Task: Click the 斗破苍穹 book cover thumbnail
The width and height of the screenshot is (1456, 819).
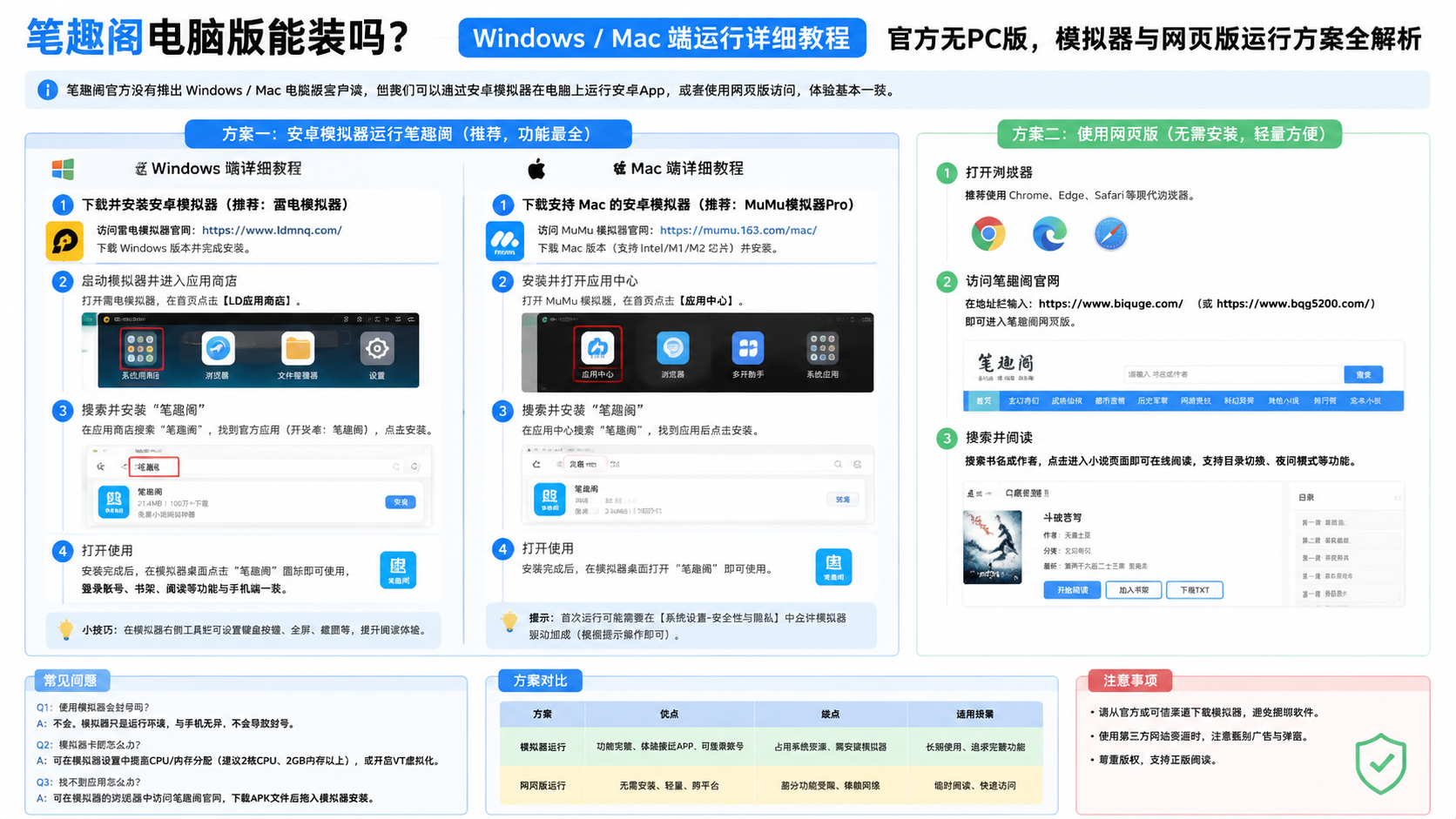Action: click(x=993, y=547)
